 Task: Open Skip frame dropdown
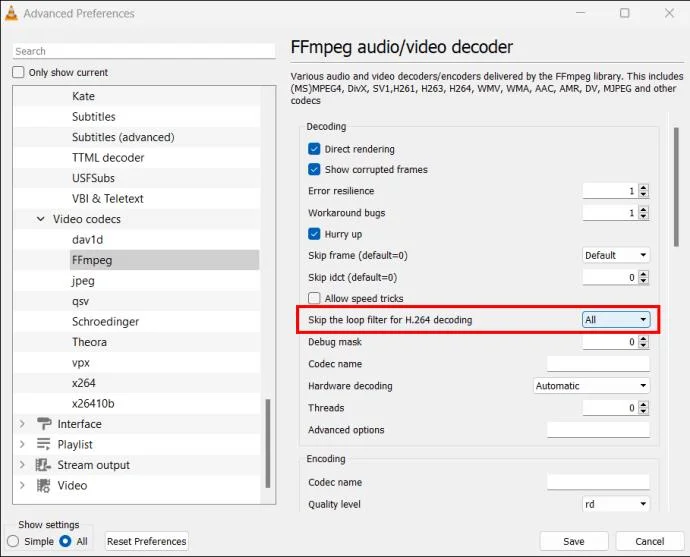(616, 255)
